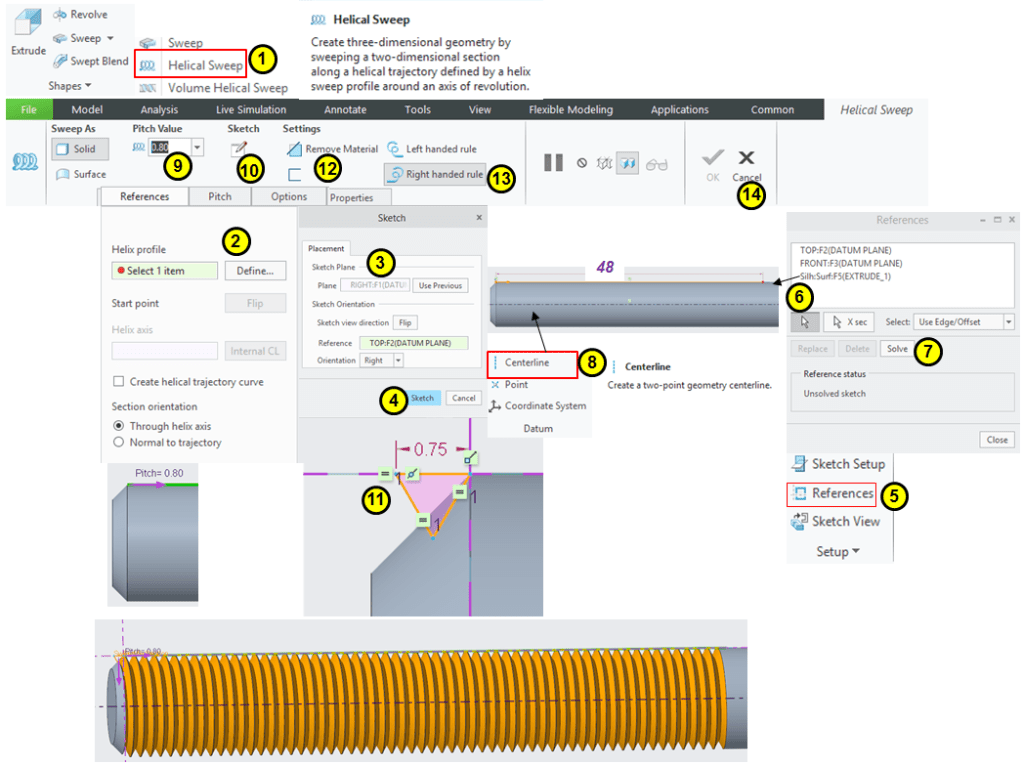
Task: Select Through helix axis radio button
Action: (120, 426)
